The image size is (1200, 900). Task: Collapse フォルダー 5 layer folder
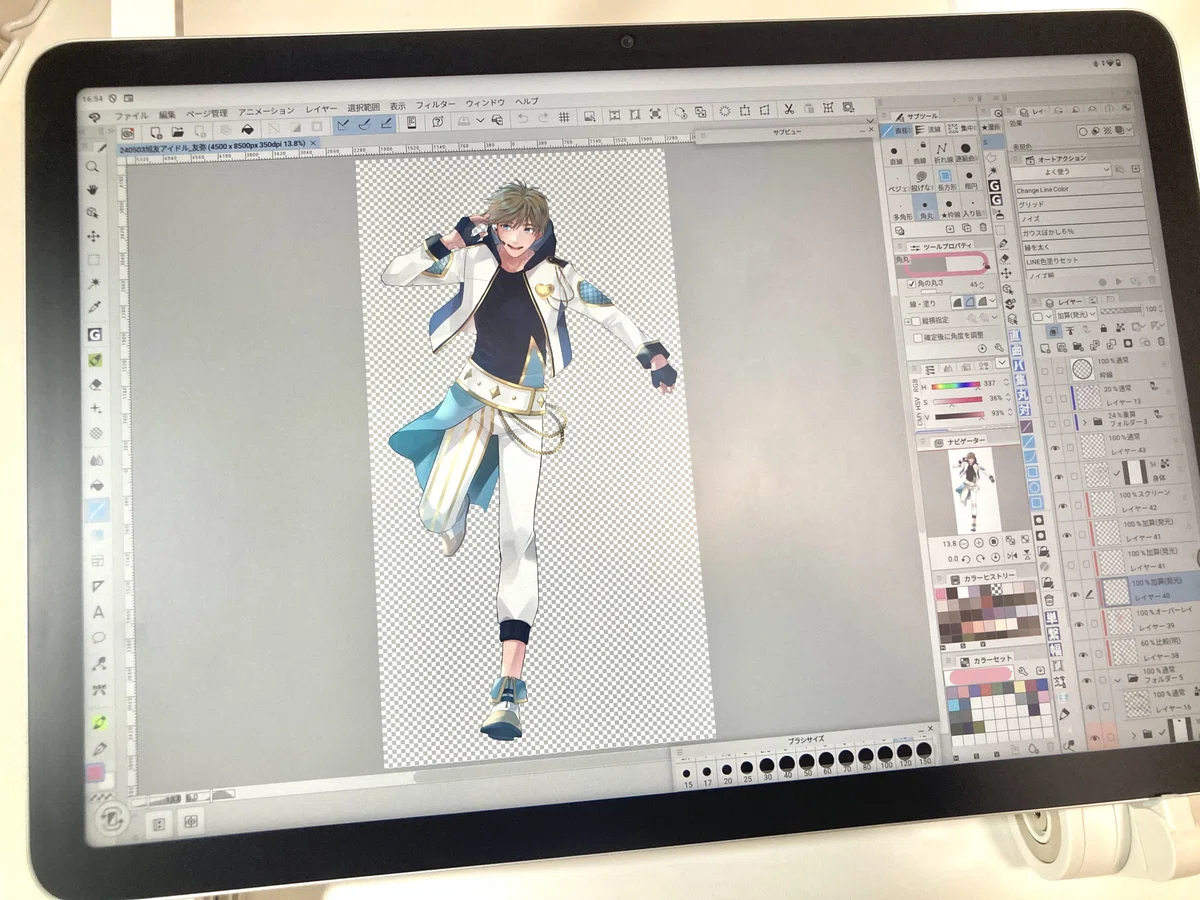click(x=1119, y=679)
